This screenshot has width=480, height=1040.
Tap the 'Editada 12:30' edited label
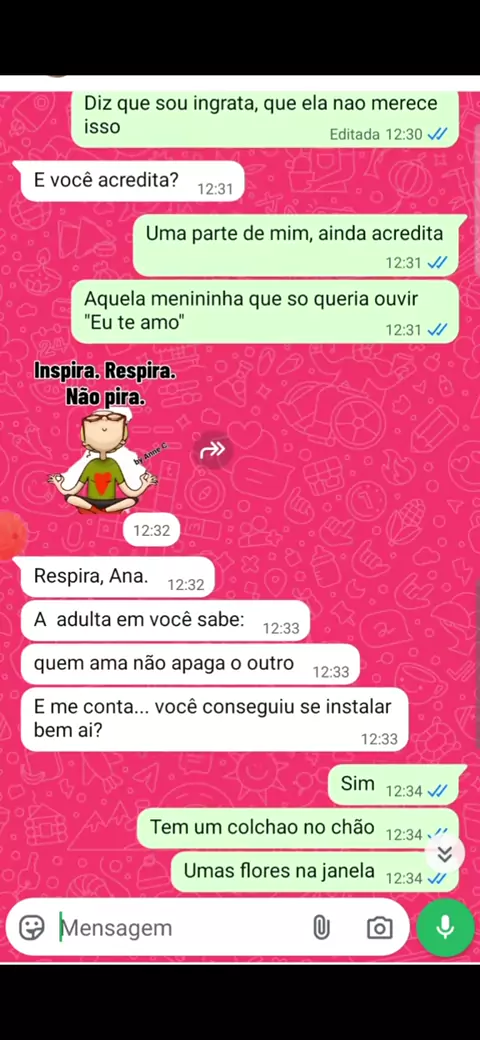[376, 135]
